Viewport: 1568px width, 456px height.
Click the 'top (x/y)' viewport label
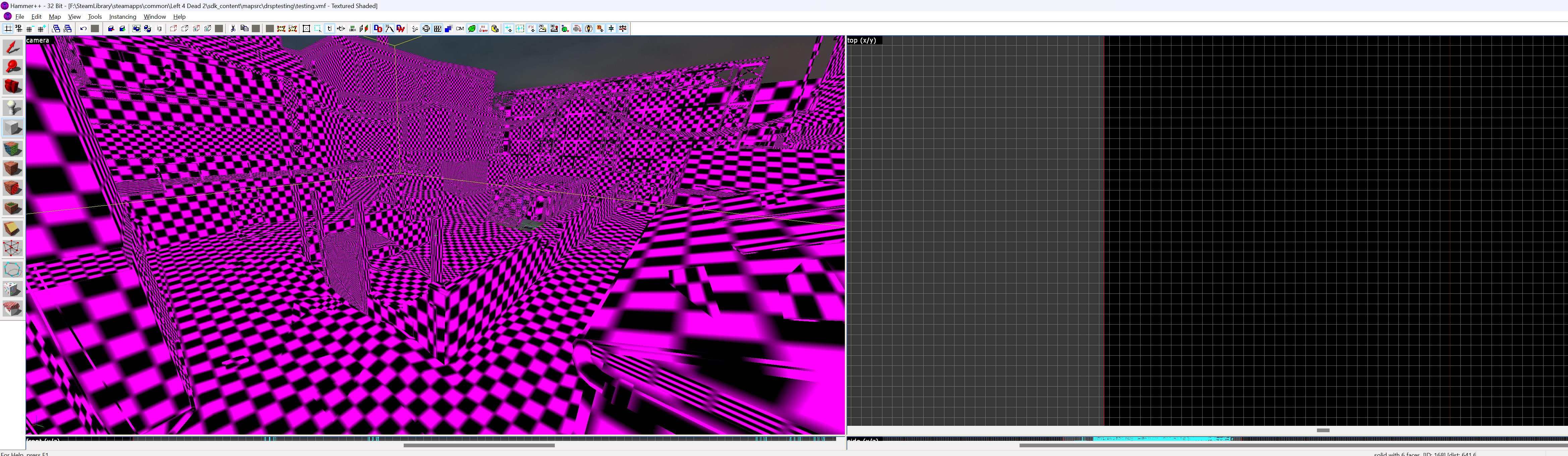click(862, 40)
